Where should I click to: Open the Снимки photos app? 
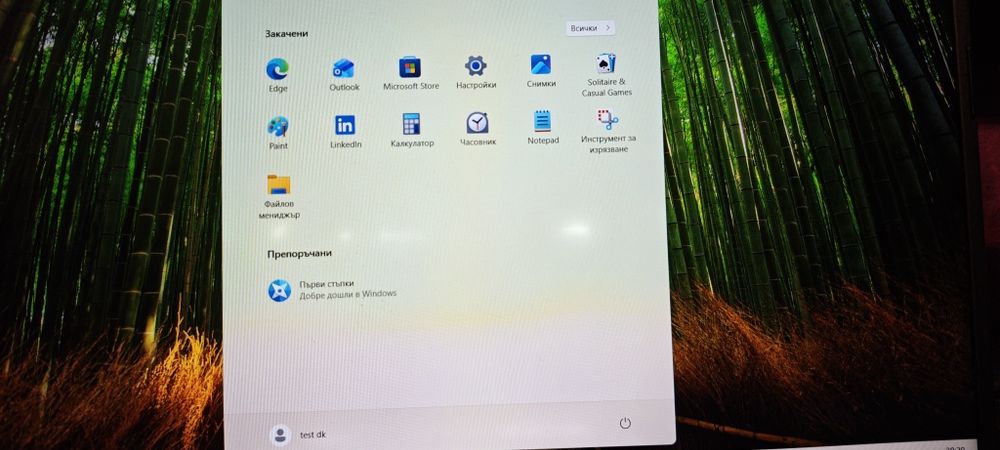[x=541, y=70]
